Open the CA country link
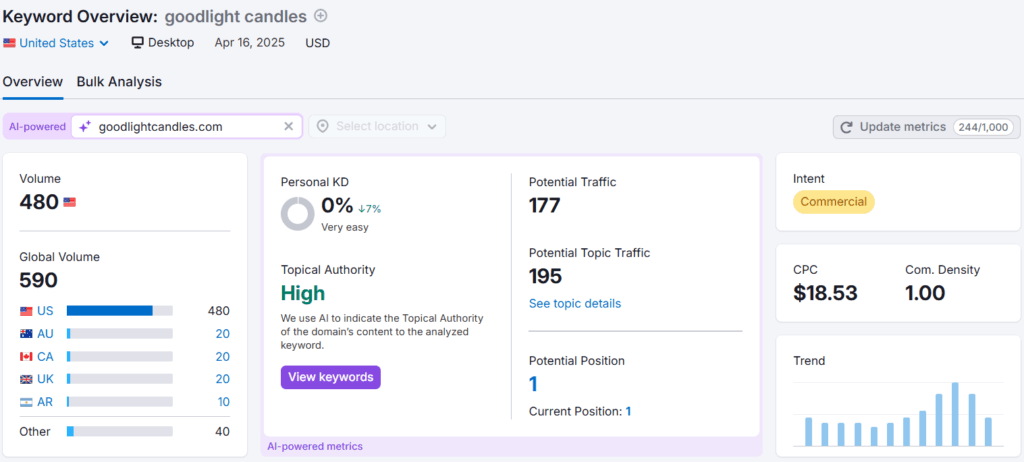 pyautogui.click(x=45, y=357)
